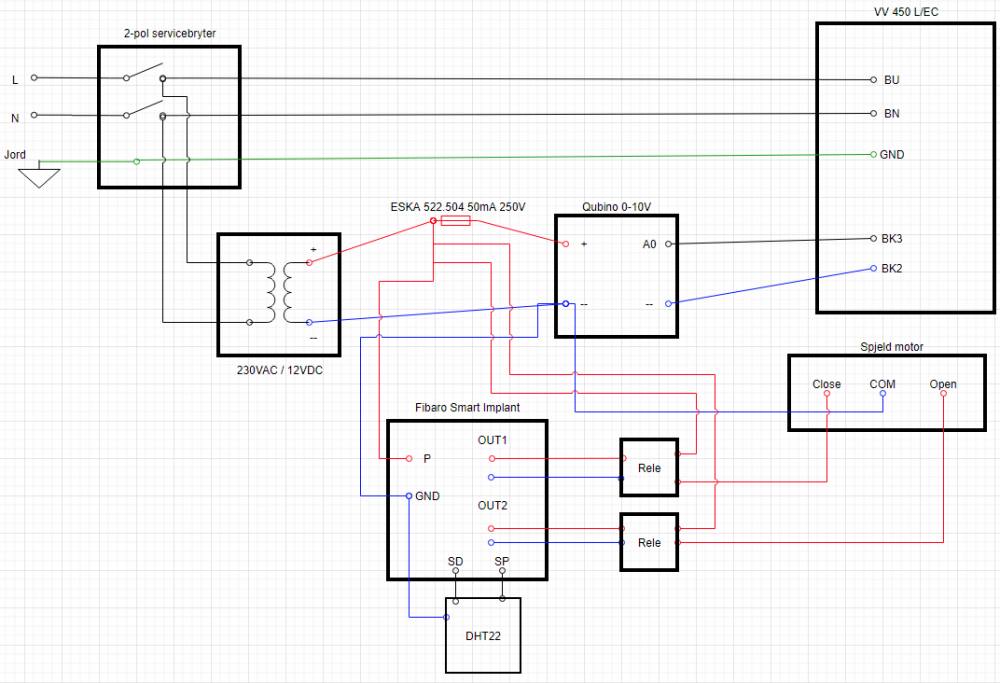The width and height of the screenshot is (1000, 683).
Task: Click the COM terminal on Spjeld motor
Action: (x=882, y=393)
